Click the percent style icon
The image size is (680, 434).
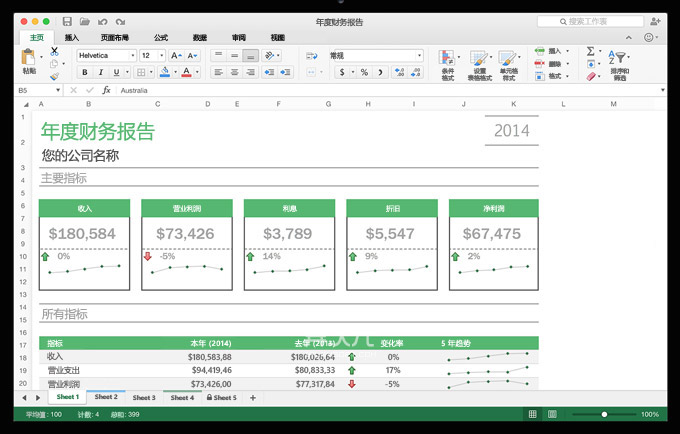click(x=364, y=72)
